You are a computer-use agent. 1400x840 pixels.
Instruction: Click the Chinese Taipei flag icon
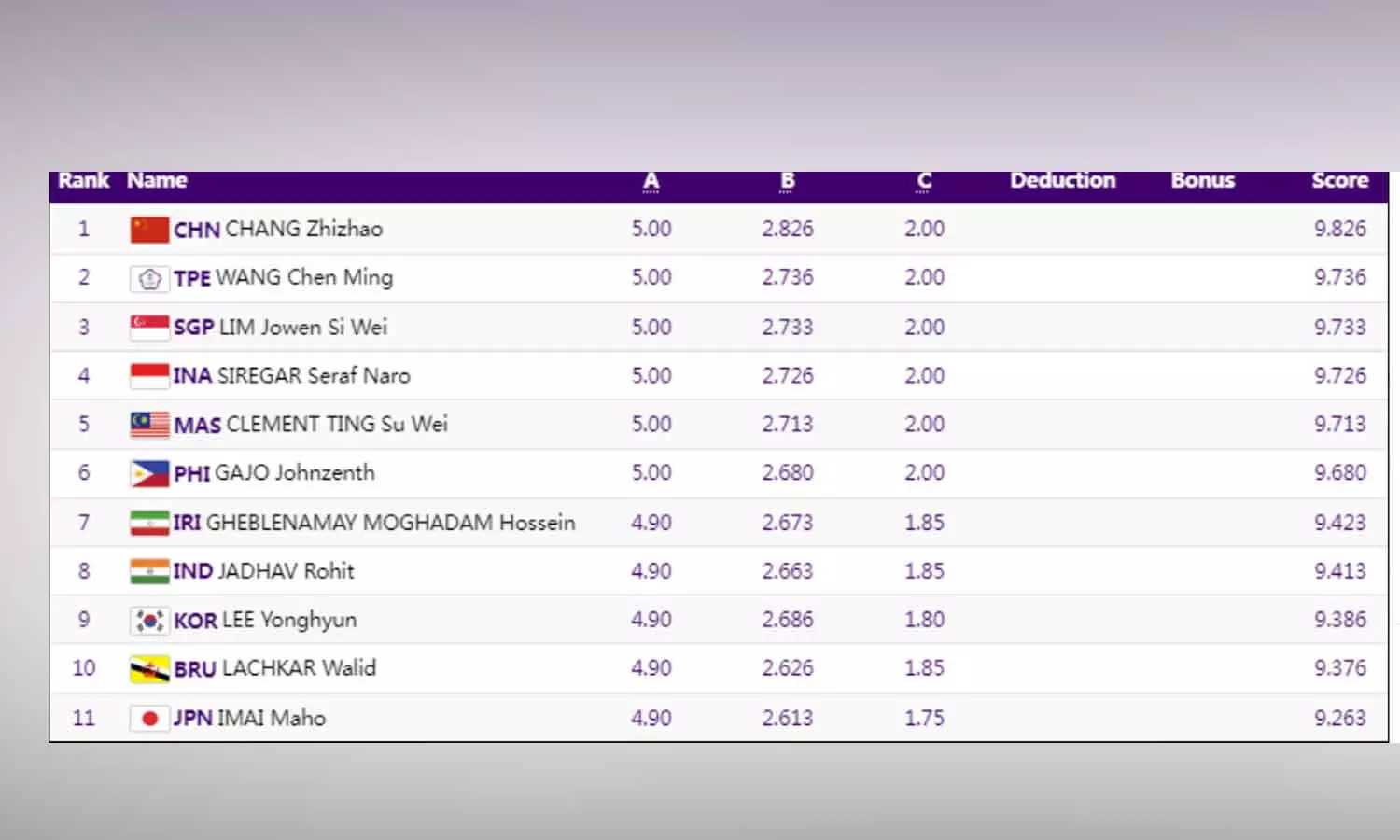pyautogui.click(x=149, y=278)
